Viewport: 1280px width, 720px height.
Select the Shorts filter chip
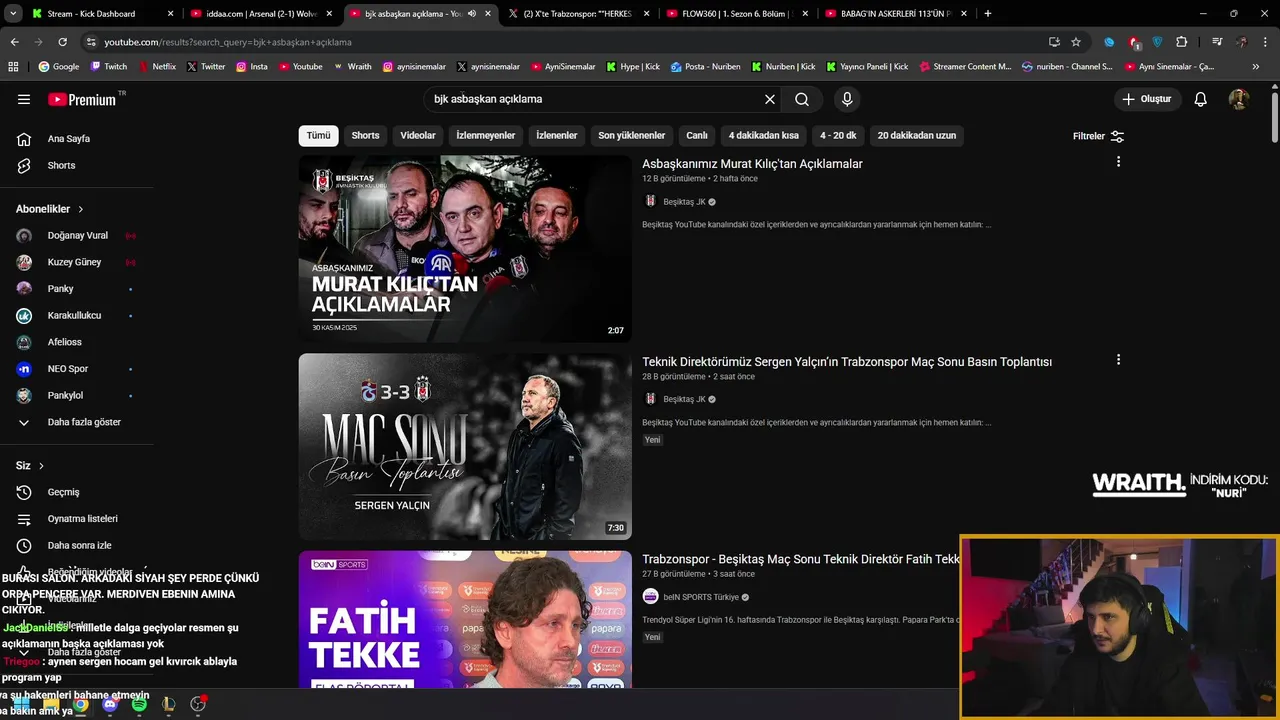365,135
